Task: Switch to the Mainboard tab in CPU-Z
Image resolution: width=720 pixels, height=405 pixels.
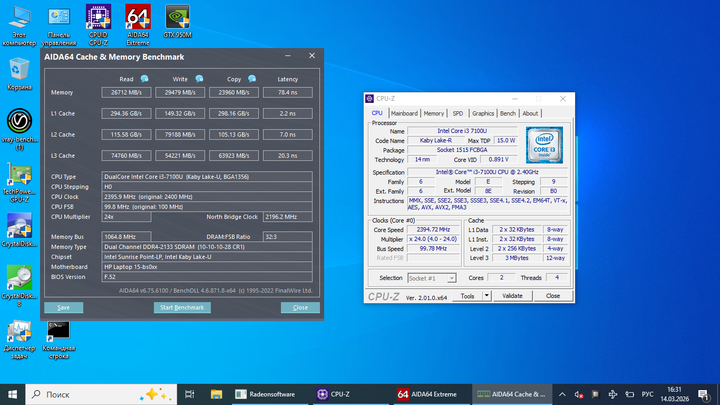Action: 404,113
